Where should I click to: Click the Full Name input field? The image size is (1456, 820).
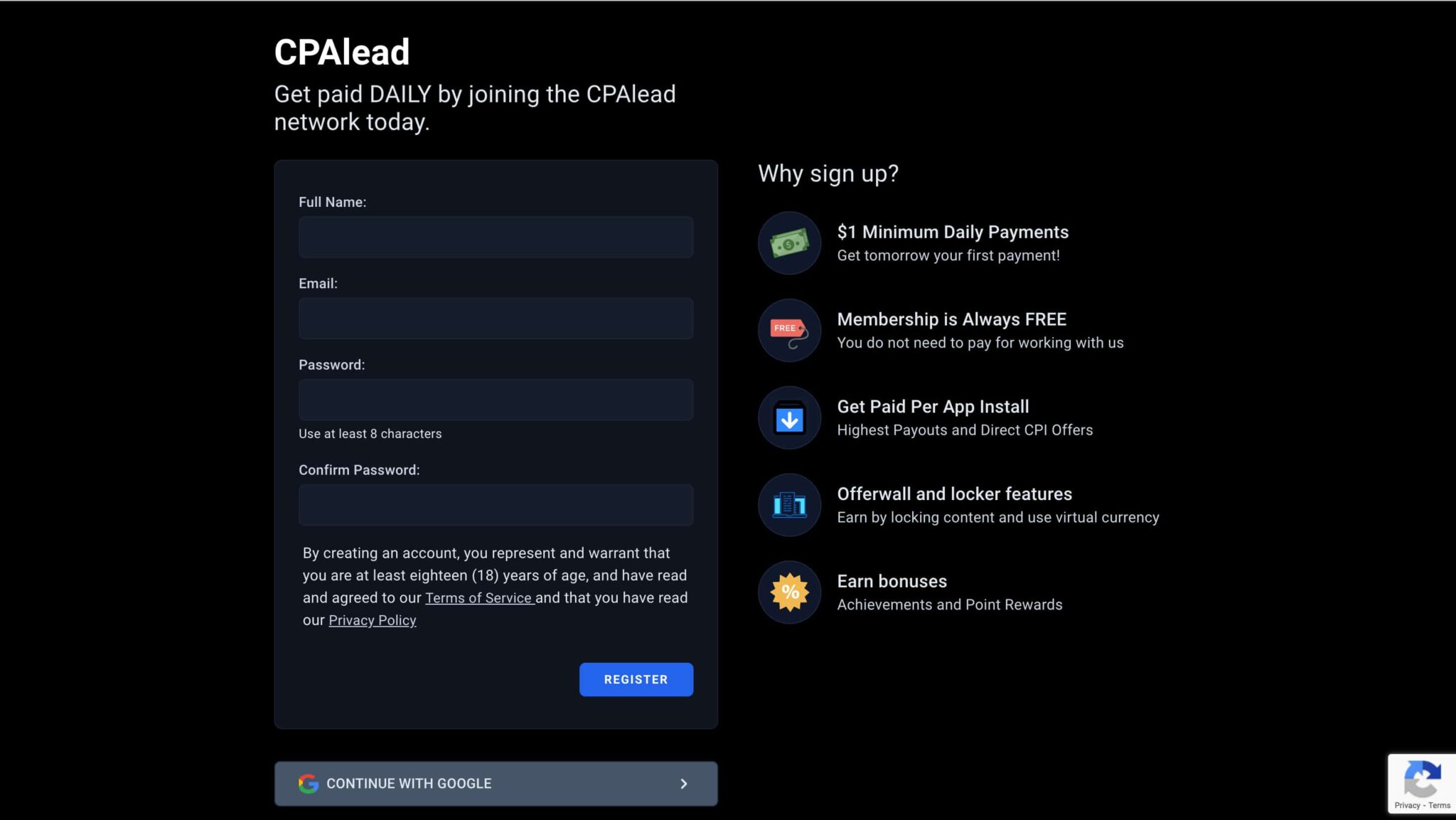(x=496, y=237)
